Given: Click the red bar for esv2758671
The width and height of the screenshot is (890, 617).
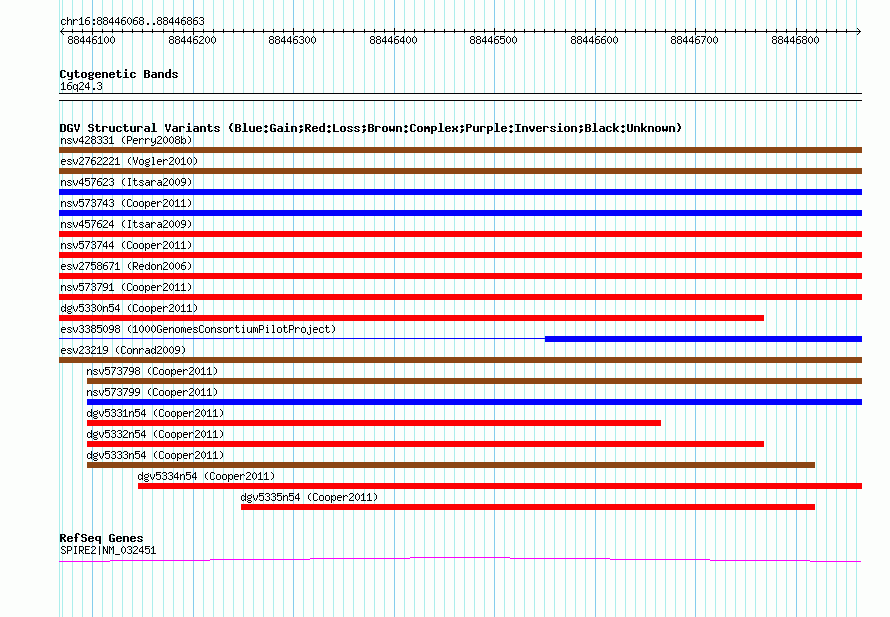Looking at the screenshot, I should coord(460,276).
